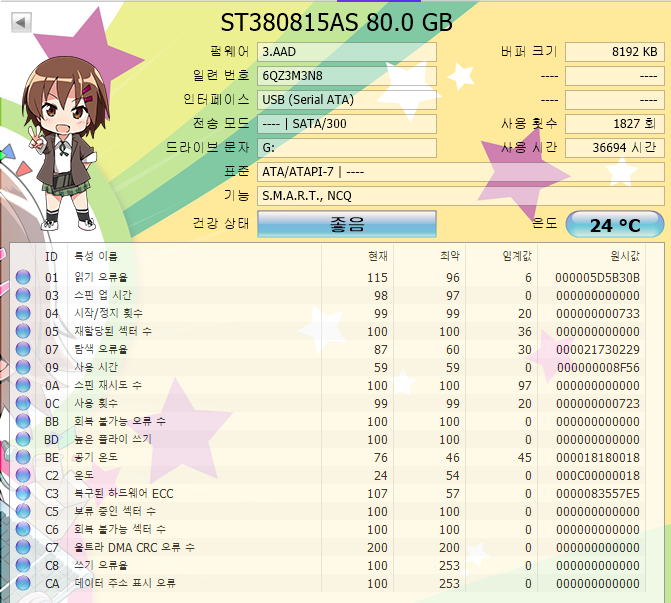Click raw value 000000008F56
The height and width of the screenshot is (603, 671).
point(597,367)
